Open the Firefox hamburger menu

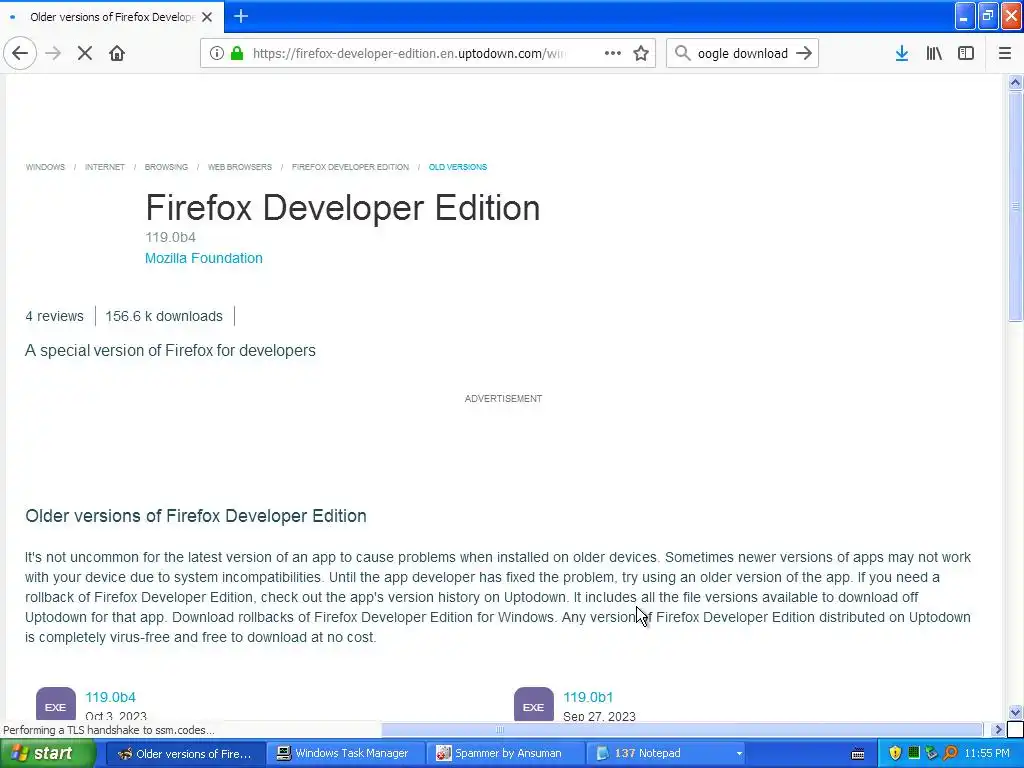tap(1005, 53)
